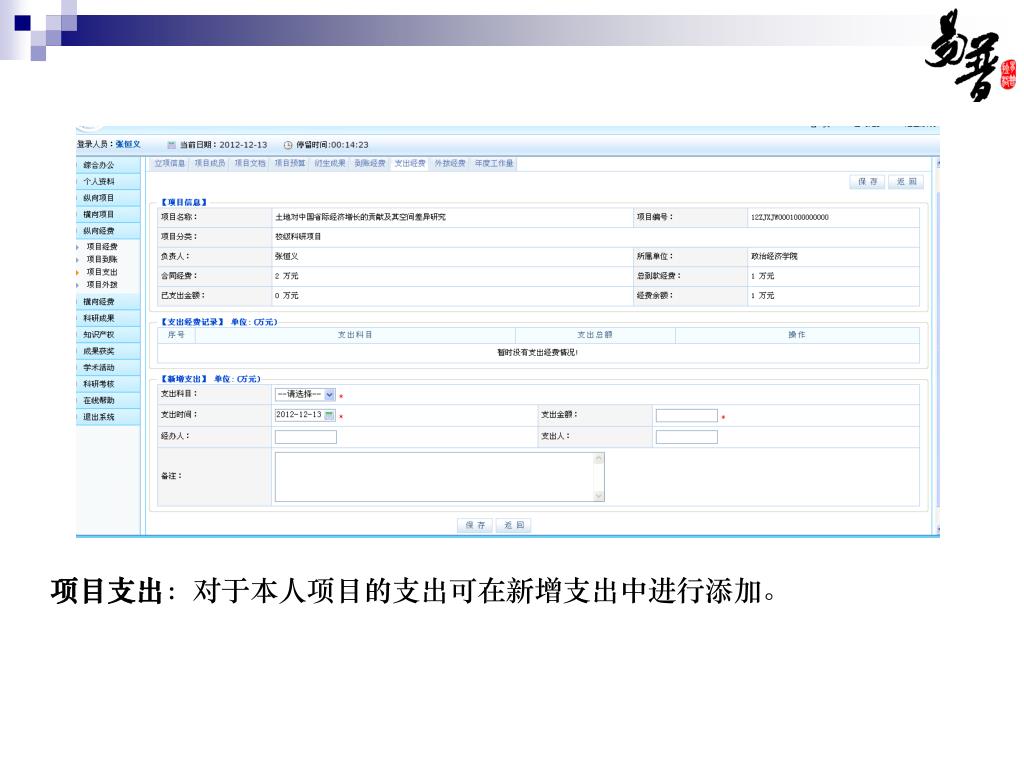
Task: Open the date picker icon in 支出时间
Action: tap(330, 415)
